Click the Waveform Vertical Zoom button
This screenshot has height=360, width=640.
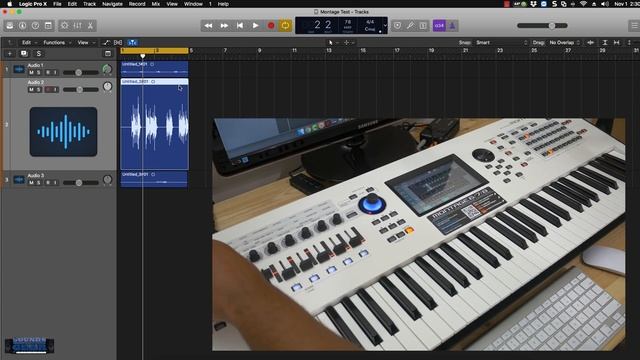[x=590, y=42]
